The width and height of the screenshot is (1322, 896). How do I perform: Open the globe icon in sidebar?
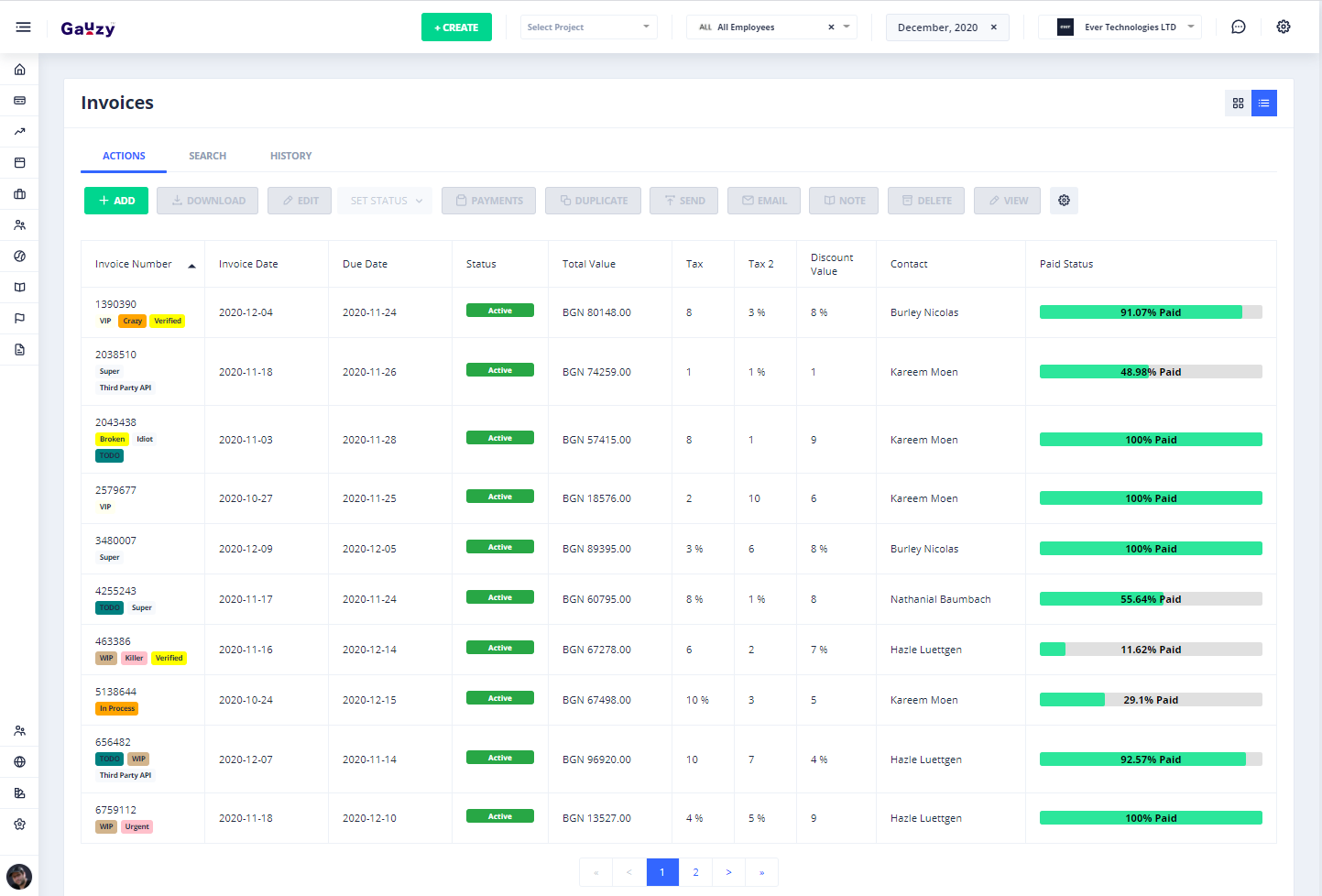[19, 762]
